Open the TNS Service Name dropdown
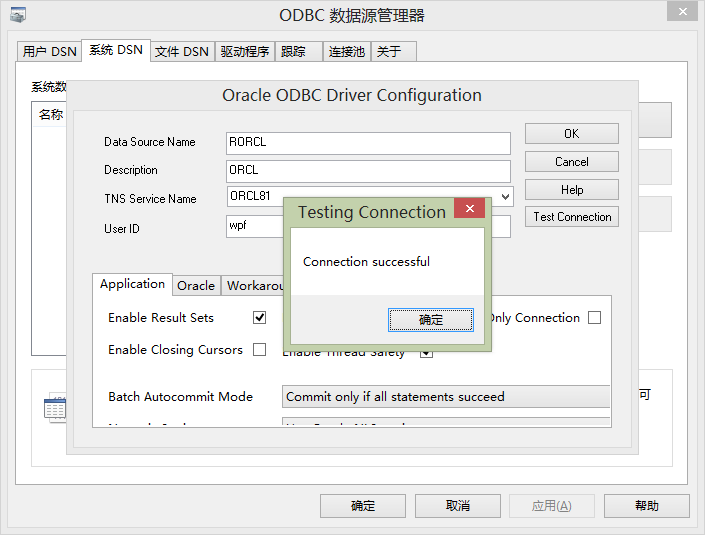This screenshot has width=705, height=535. click(x=505, y=196)
